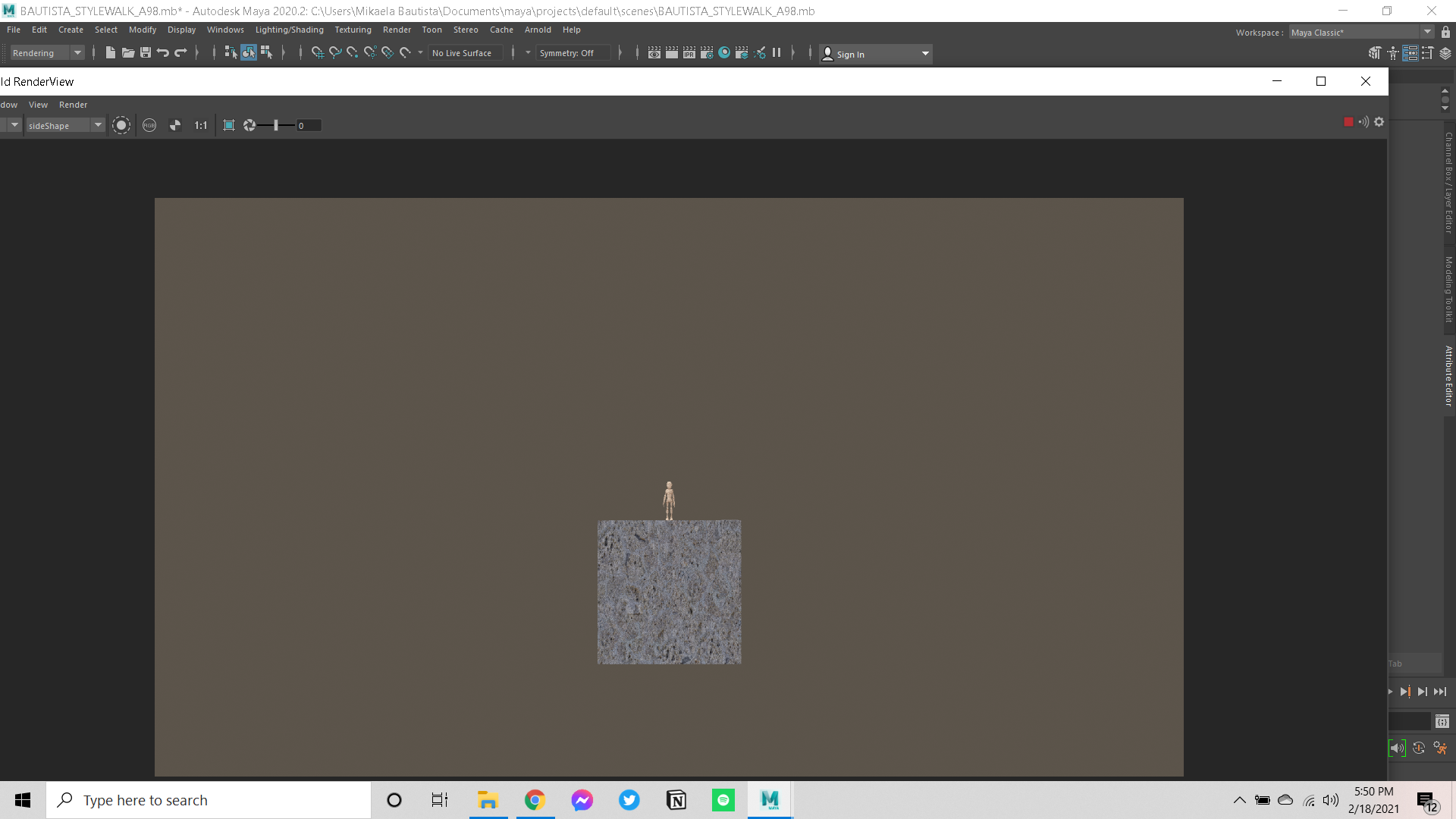Enable Snap to Curves
The width and height of the screenshot is (1456, 819).
334,52
